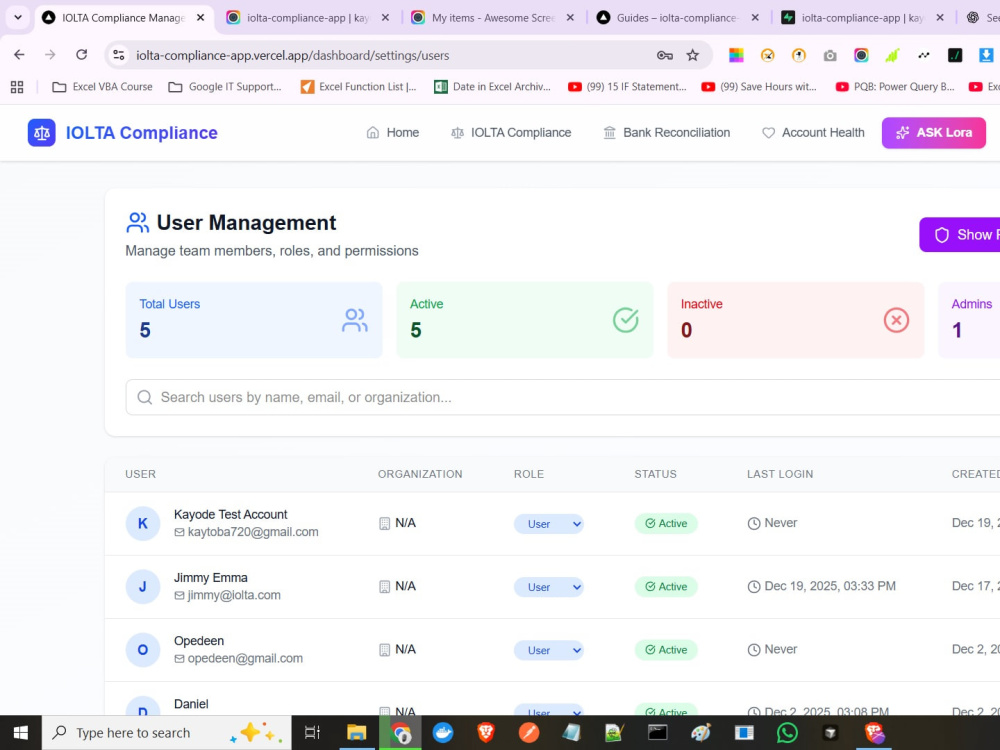Click the Admins stat card
This screenshot has width=1000, height=750.
[969, 320]
